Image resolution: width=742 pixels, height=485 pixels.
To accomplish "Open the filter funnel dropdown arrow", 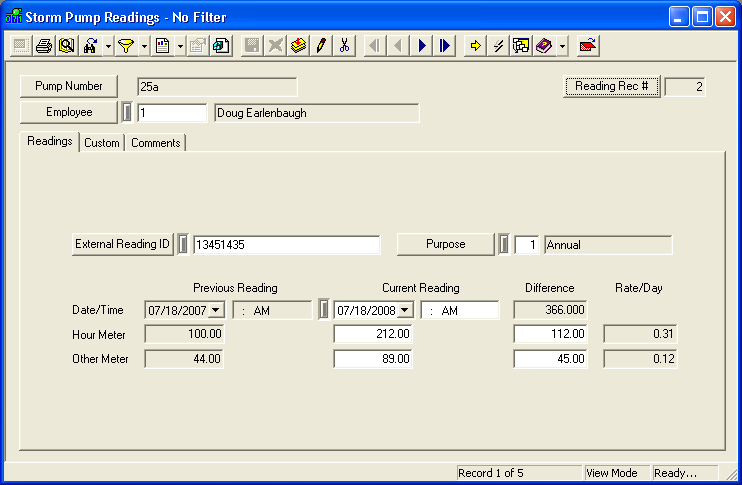I will 144,46.
